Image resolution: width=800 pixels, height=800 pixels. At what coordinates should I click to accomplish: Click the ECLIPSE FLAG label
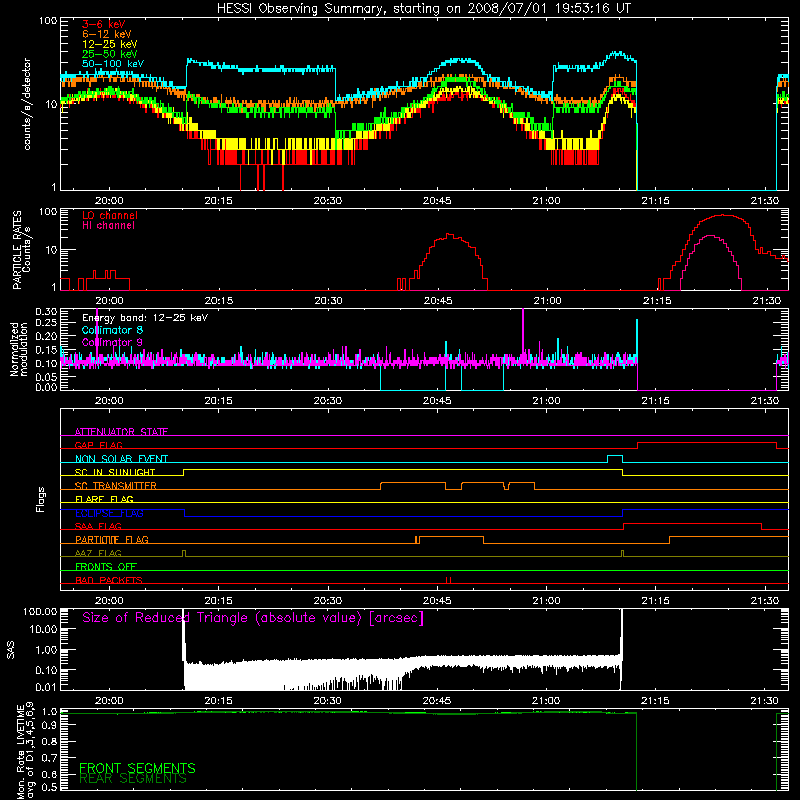[109, 513]
